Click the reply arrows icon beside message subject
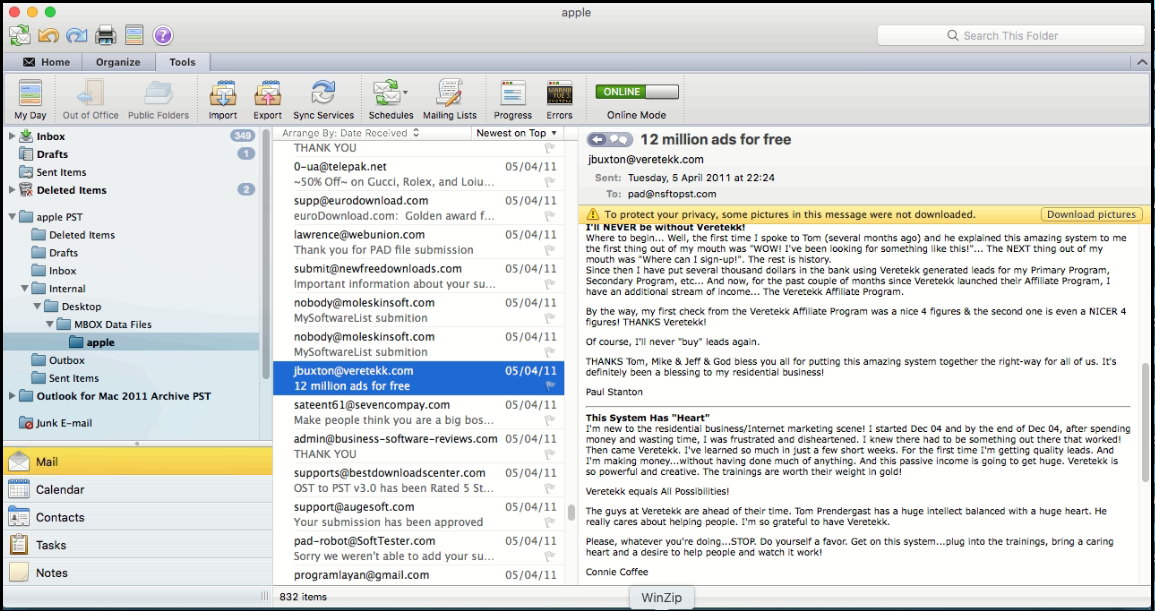 pos(610,139)
